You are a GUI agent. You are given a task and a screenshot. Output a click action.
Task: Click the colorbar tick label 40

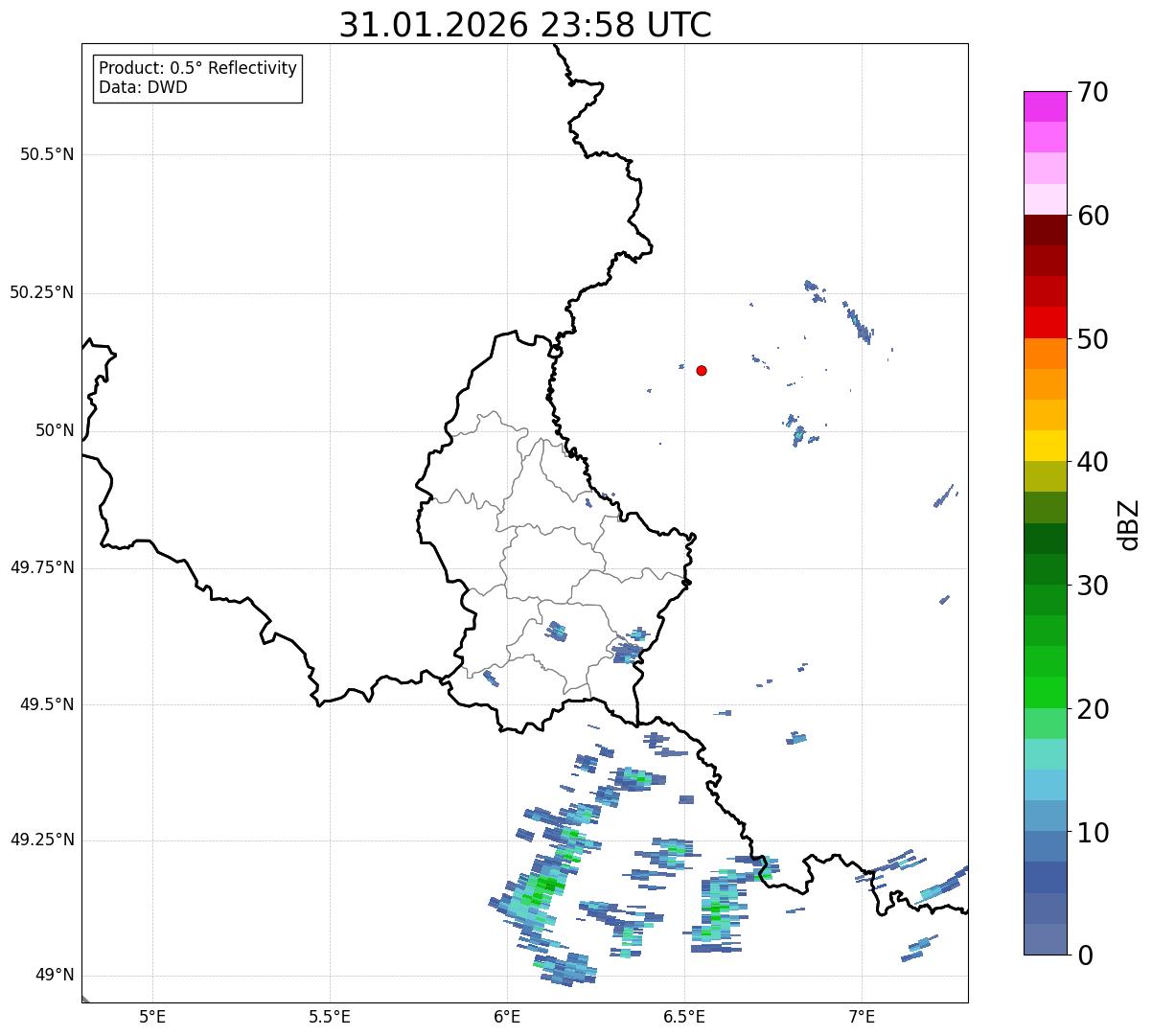(1093, 462)
